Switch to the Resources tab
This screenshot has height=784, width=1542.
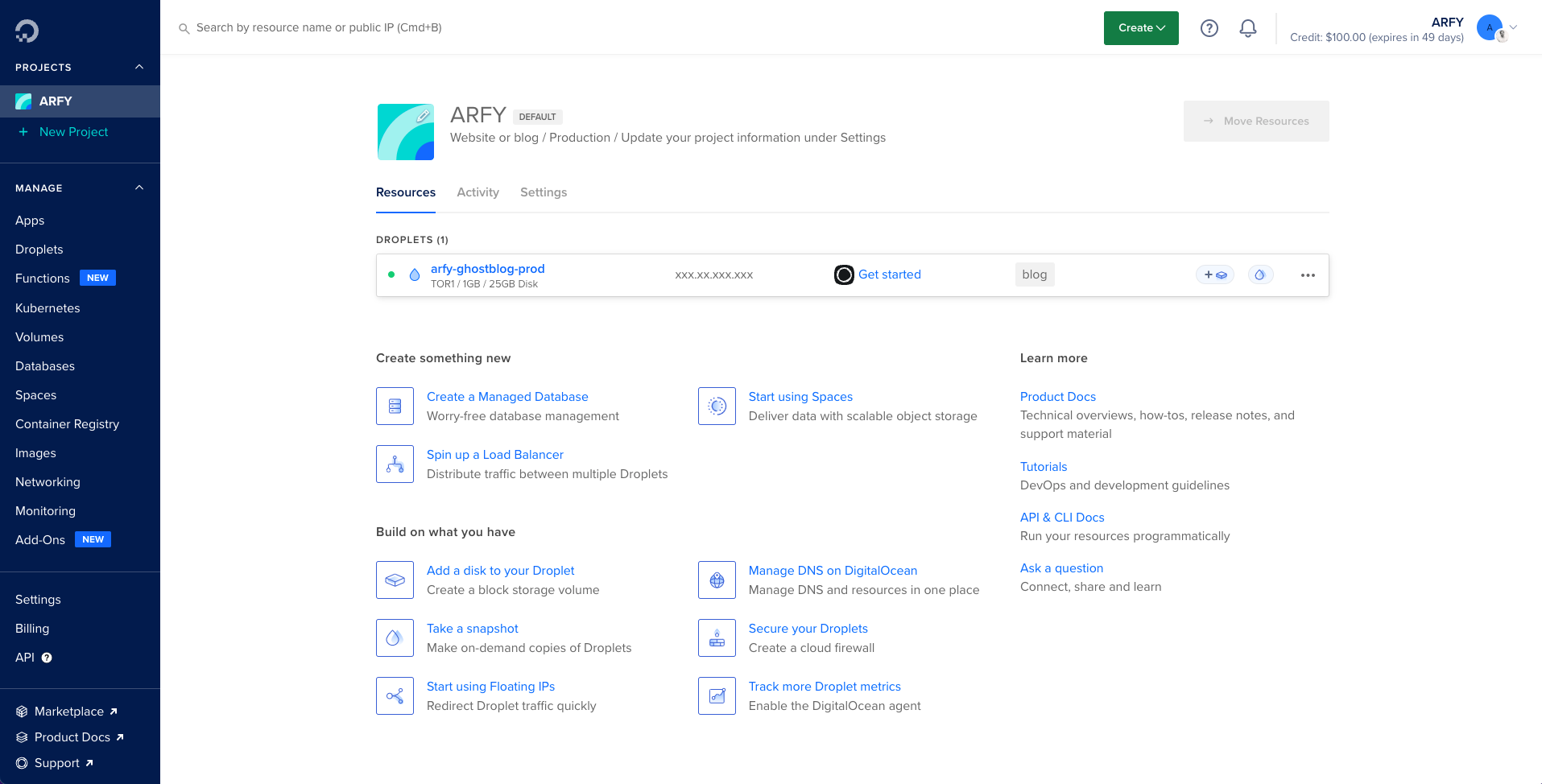pyautogui.click(x=406, y=192)
